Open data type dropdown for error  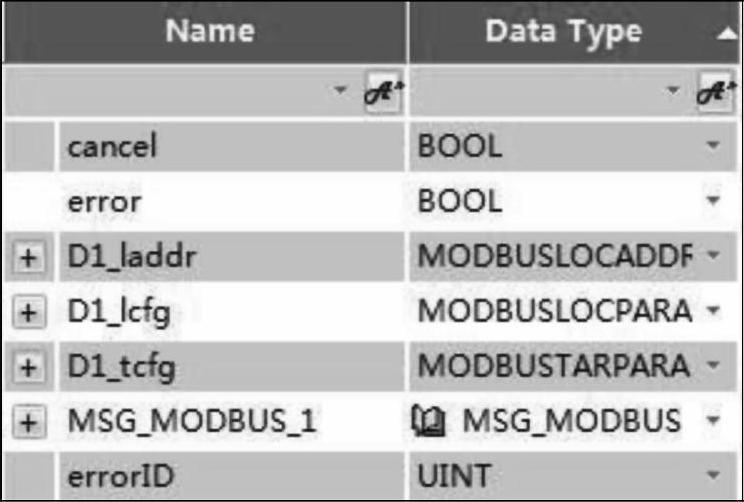point(713,202)
